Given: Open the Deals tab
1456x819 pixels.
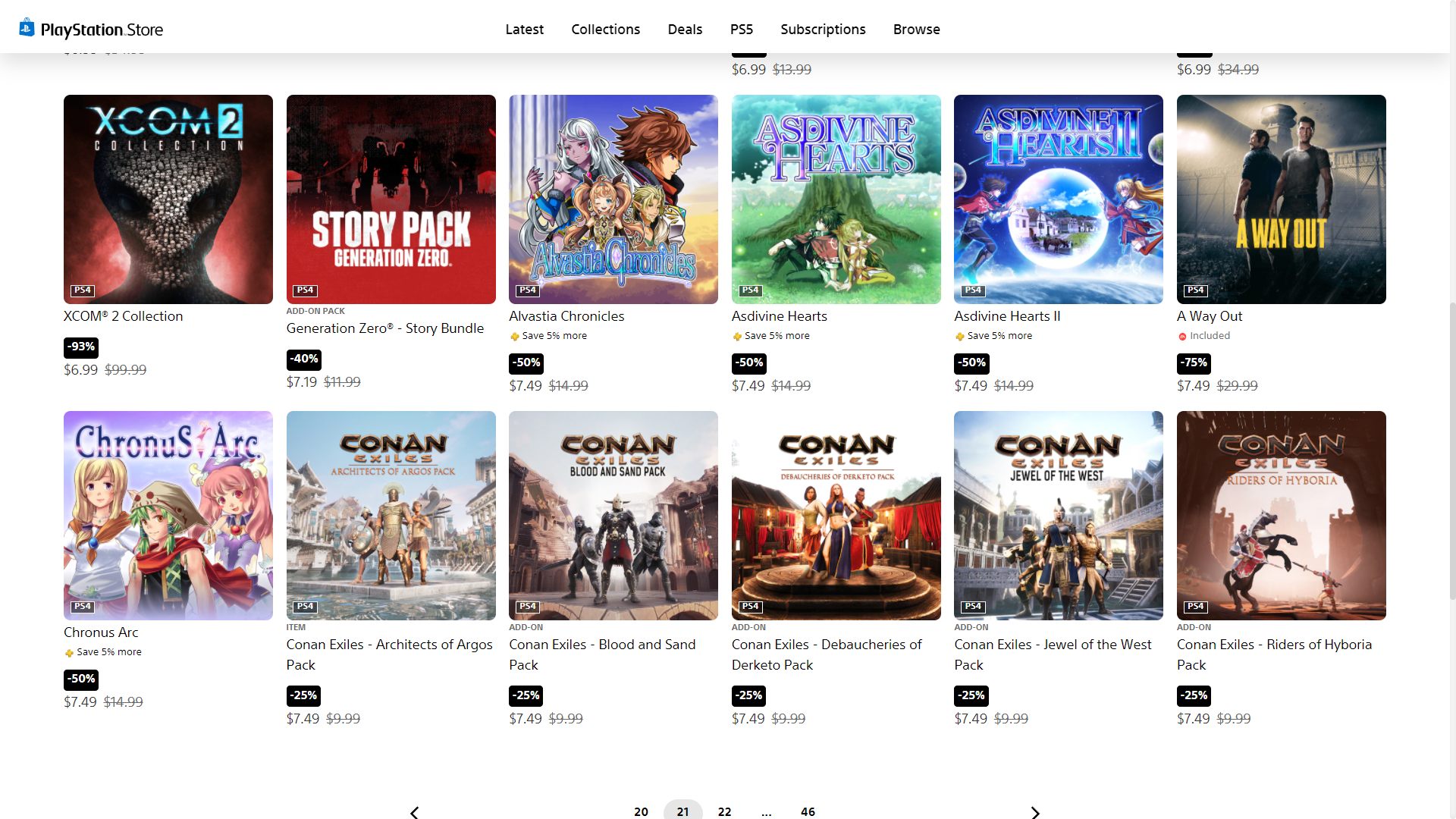Looking at the screenshot, I should pos(685,30).
